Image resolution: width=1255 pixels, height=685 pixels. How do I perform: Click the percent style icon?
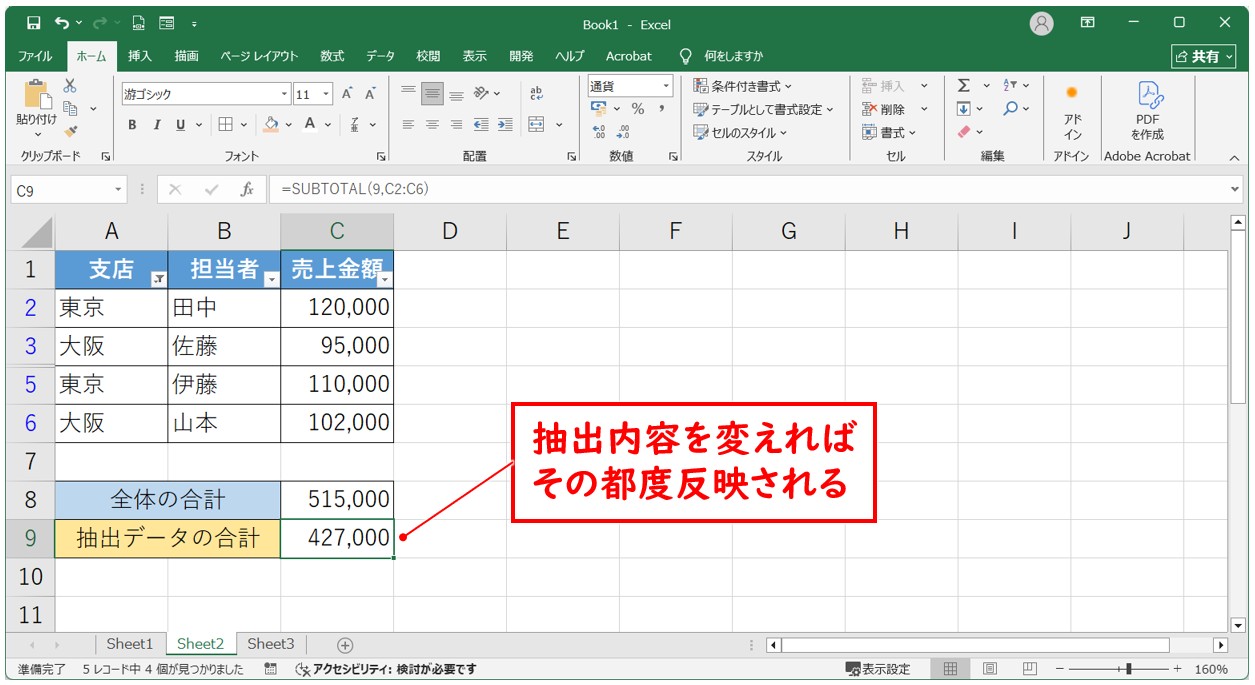coord(637,109)
